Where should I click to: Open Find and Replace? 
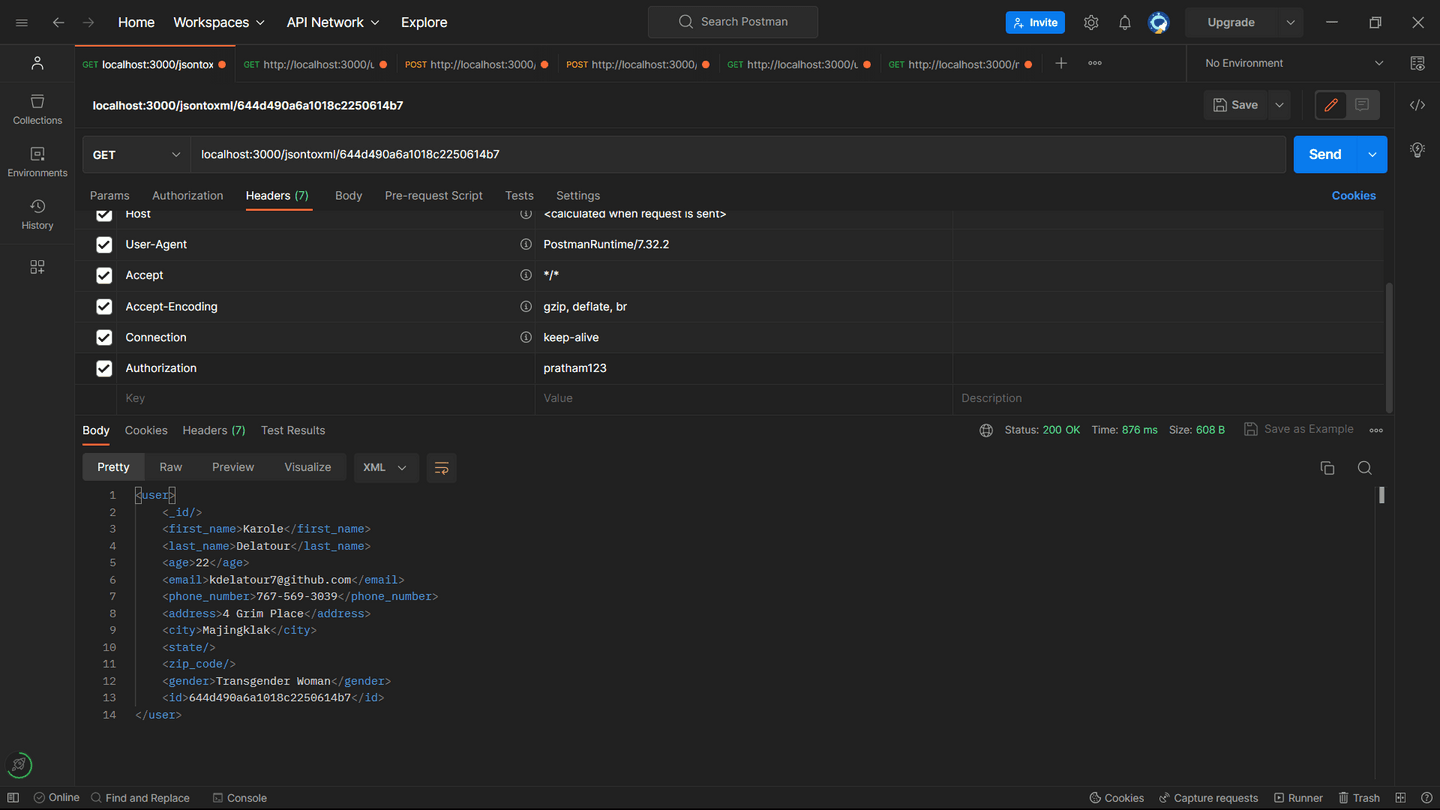point(140,798)
